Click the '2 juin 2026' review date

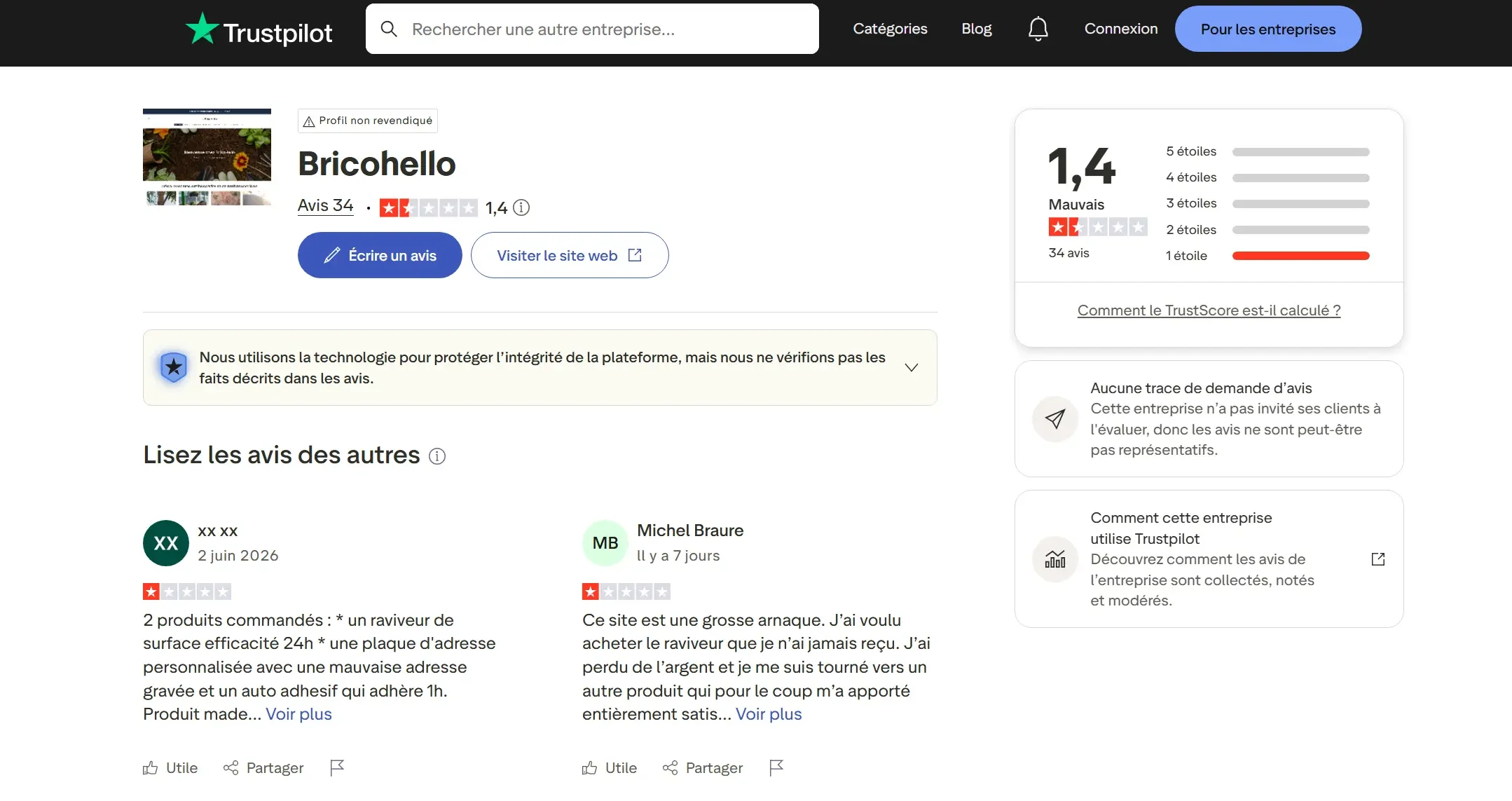pyautogui.click(x=238, y=556)
